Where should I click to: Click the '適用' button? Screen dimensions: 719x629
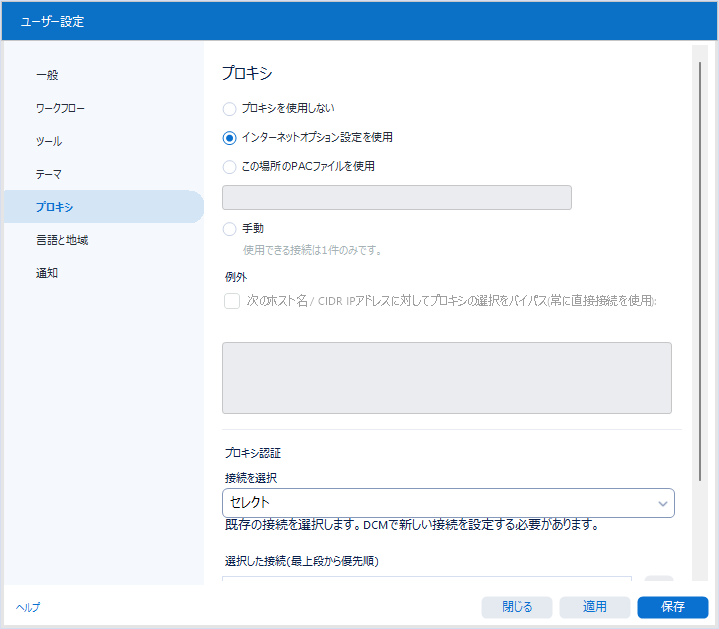(595, 607)
